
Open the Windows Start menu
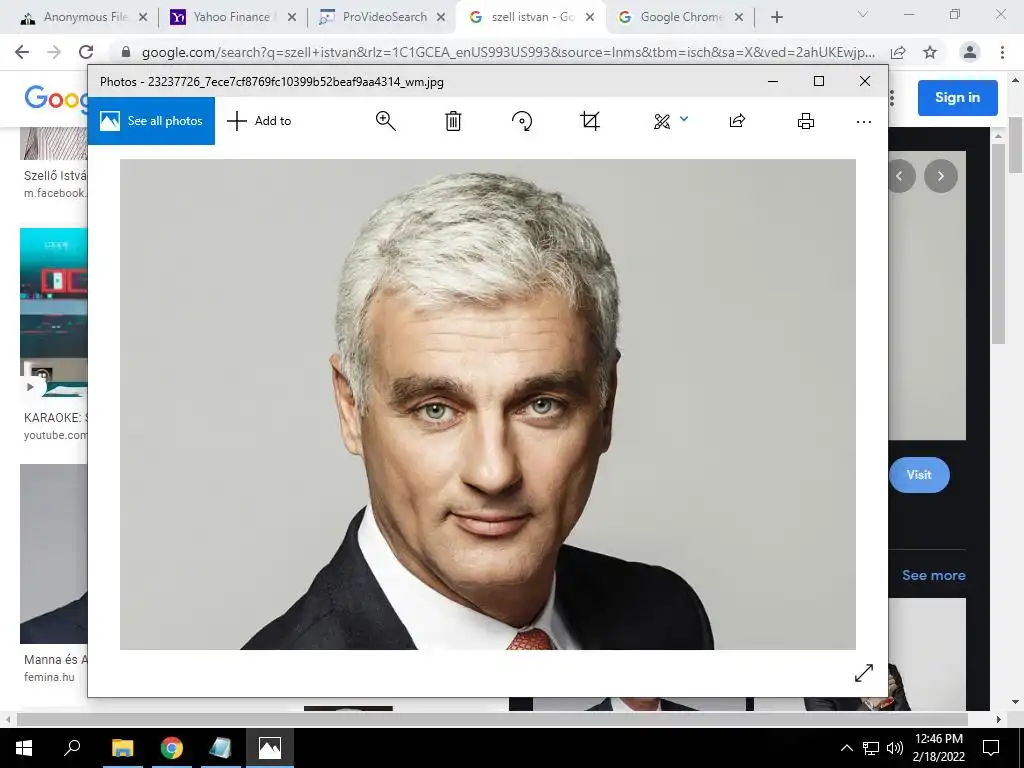click(24, 748)
